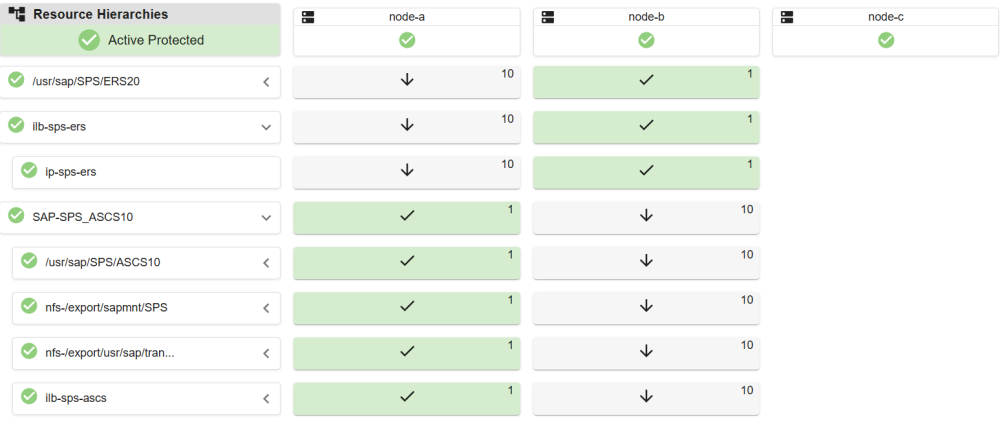Collapse the ilb-sps-ers hierarchy
The image size is (1000, 422).
click(266, 126)
